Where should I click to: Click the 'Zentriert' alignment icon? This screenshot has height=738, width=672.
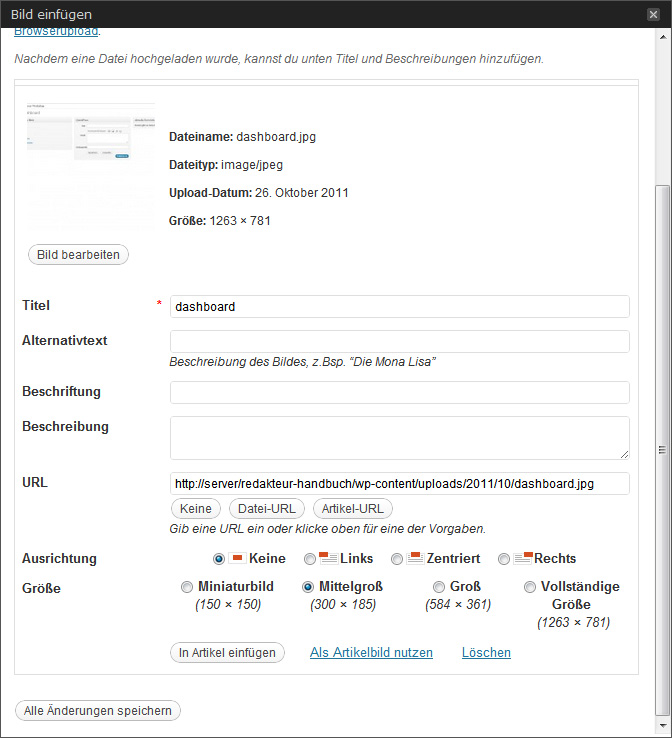point(415,558)
